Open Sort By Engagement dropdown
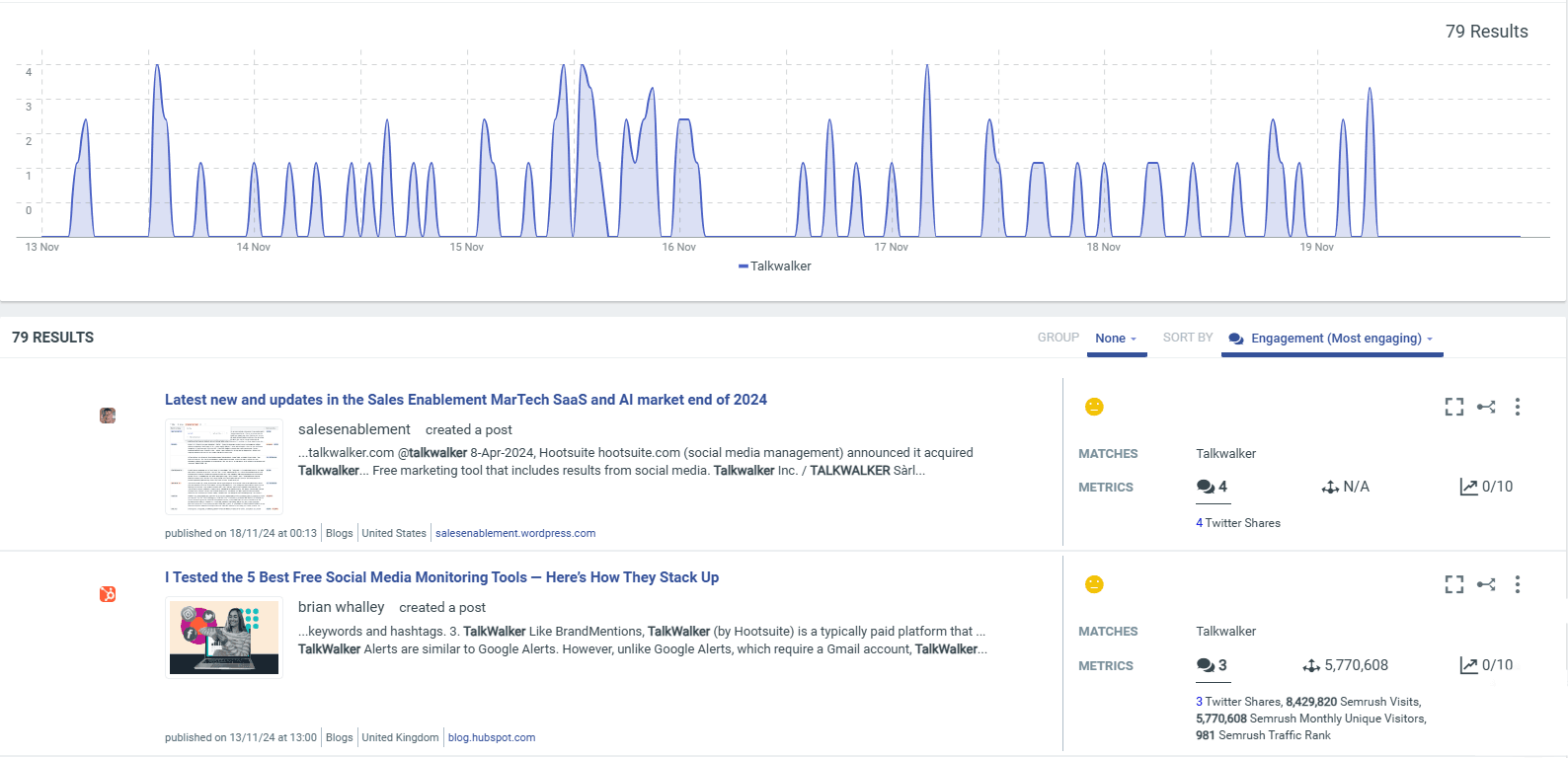Viewport: 1568px width, 758px height. point(1335,339)
